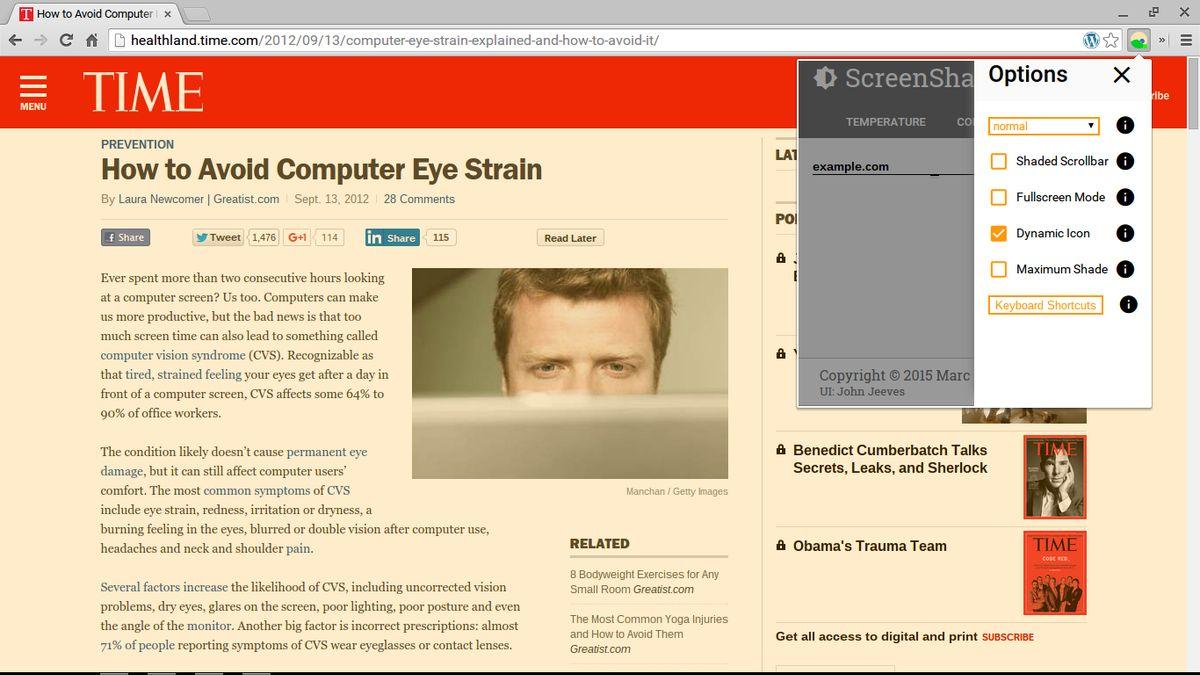Close the 'How to Avoid Computer' browser tab

tap(167, 14)
